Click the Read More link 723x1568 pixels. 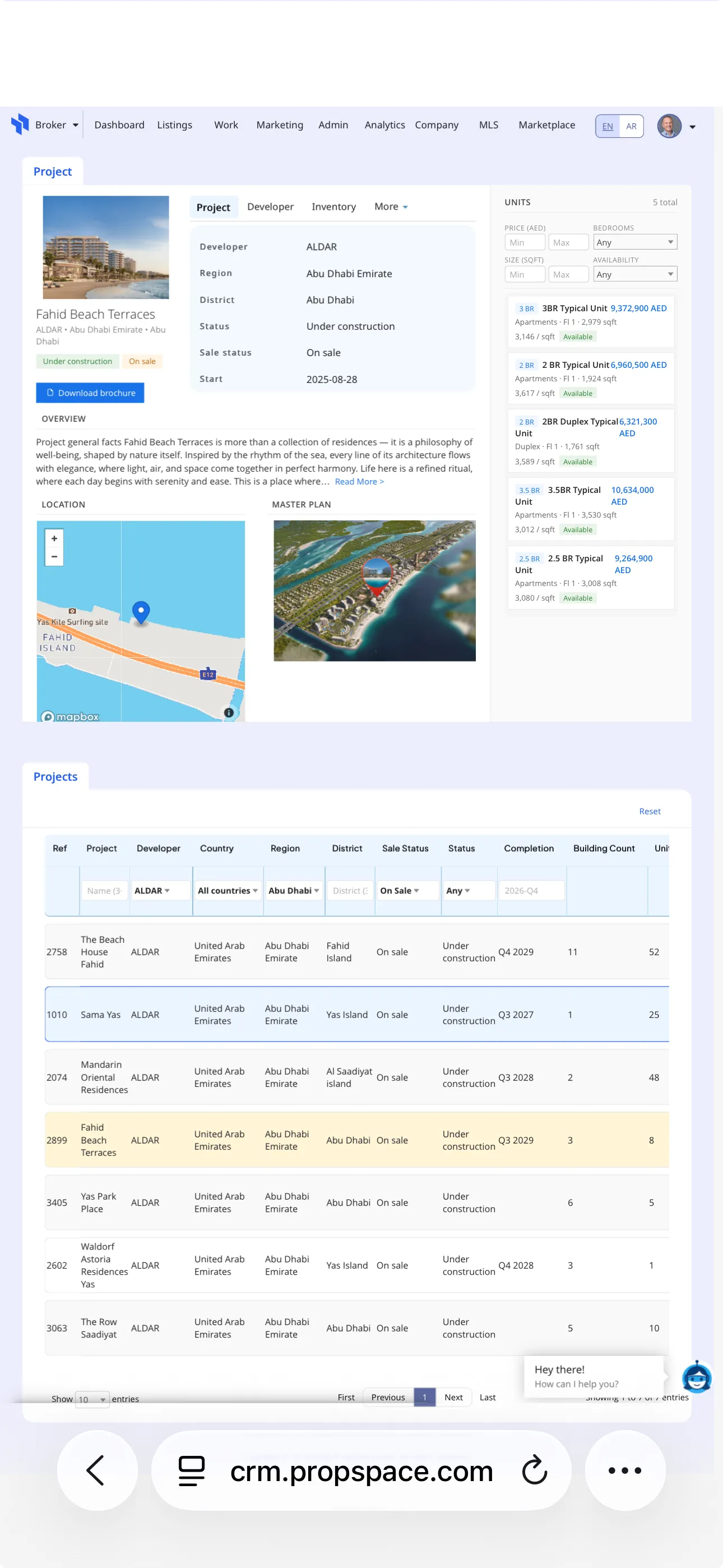359,482
